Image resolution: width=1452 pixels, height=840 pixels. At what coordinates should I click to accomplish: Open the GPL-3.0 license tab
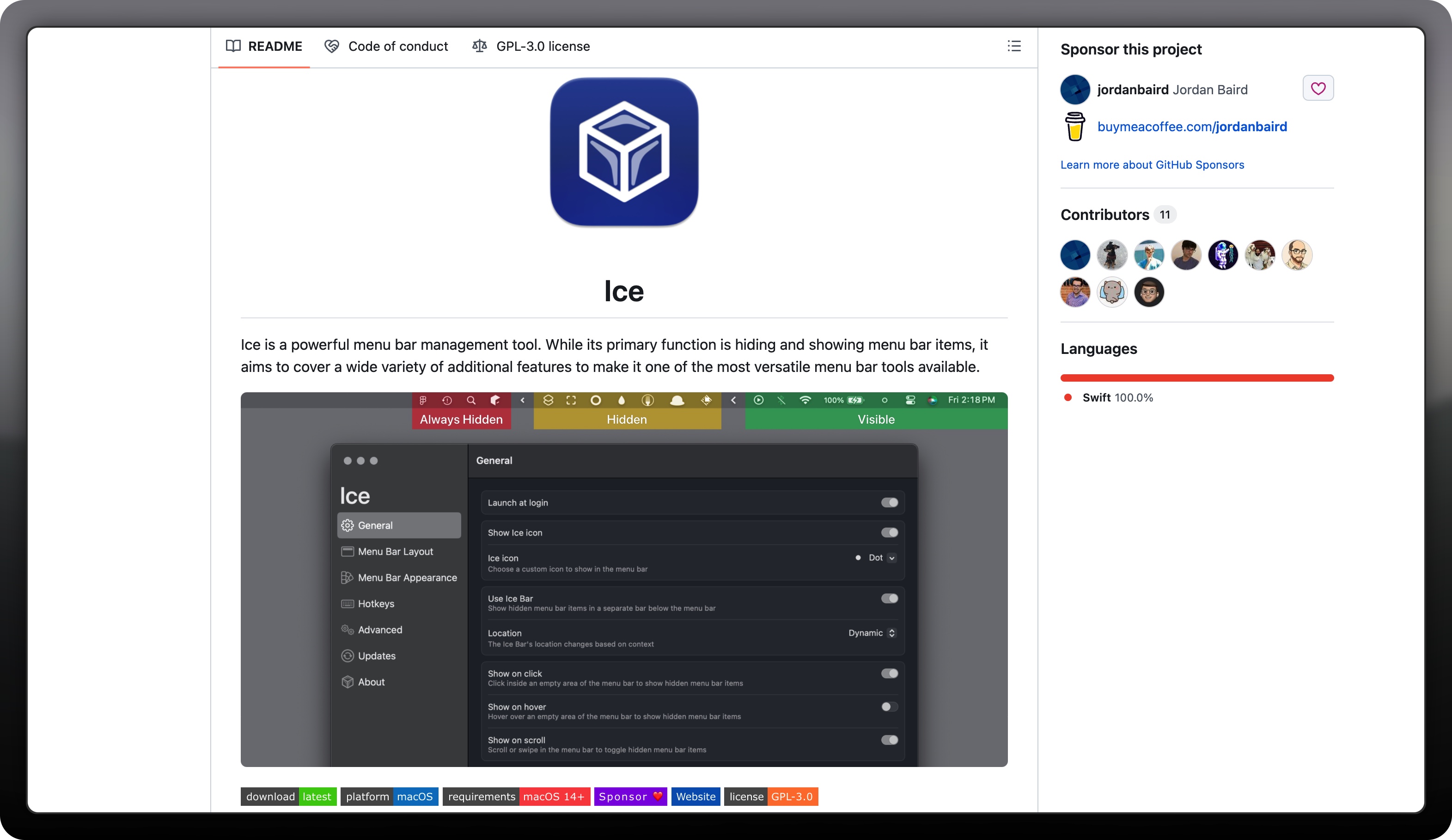tap(531, 46)
